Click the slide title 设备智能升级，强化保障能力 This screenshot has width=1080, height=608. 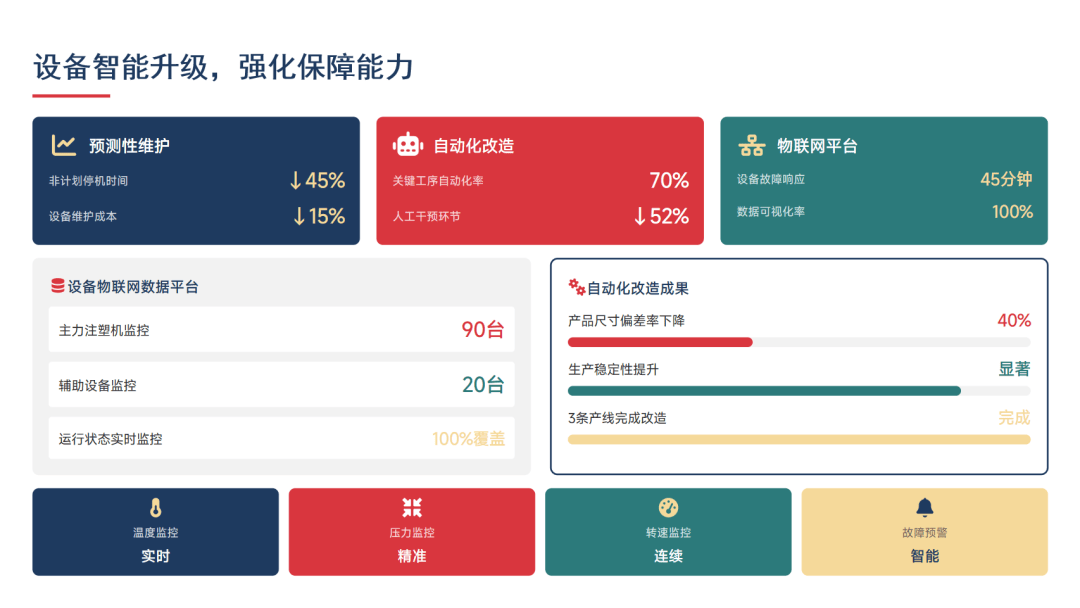(x=223, y=67)
